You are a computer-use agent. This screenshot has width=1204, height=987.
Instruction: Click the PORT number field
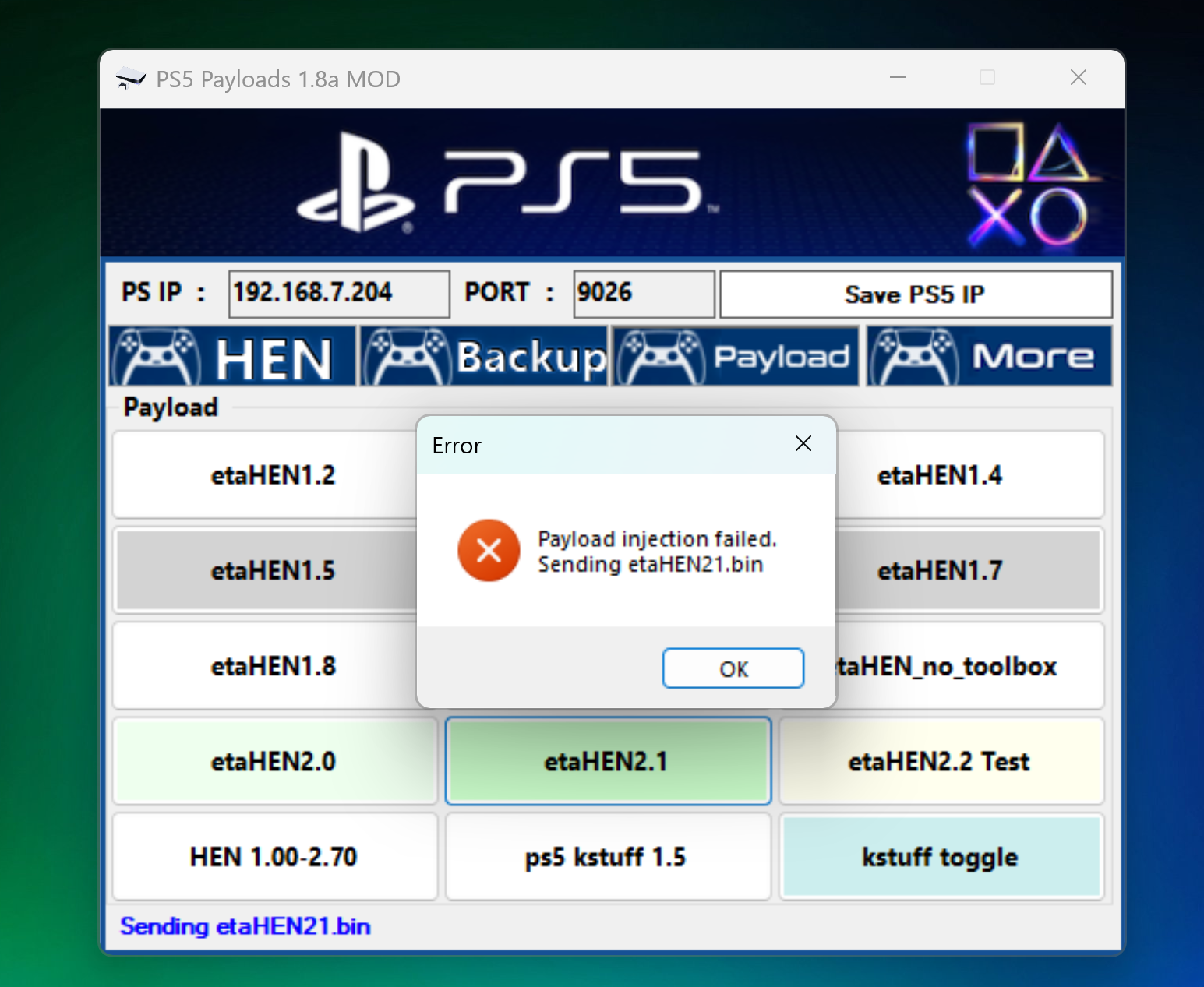[x=644, y=294]
